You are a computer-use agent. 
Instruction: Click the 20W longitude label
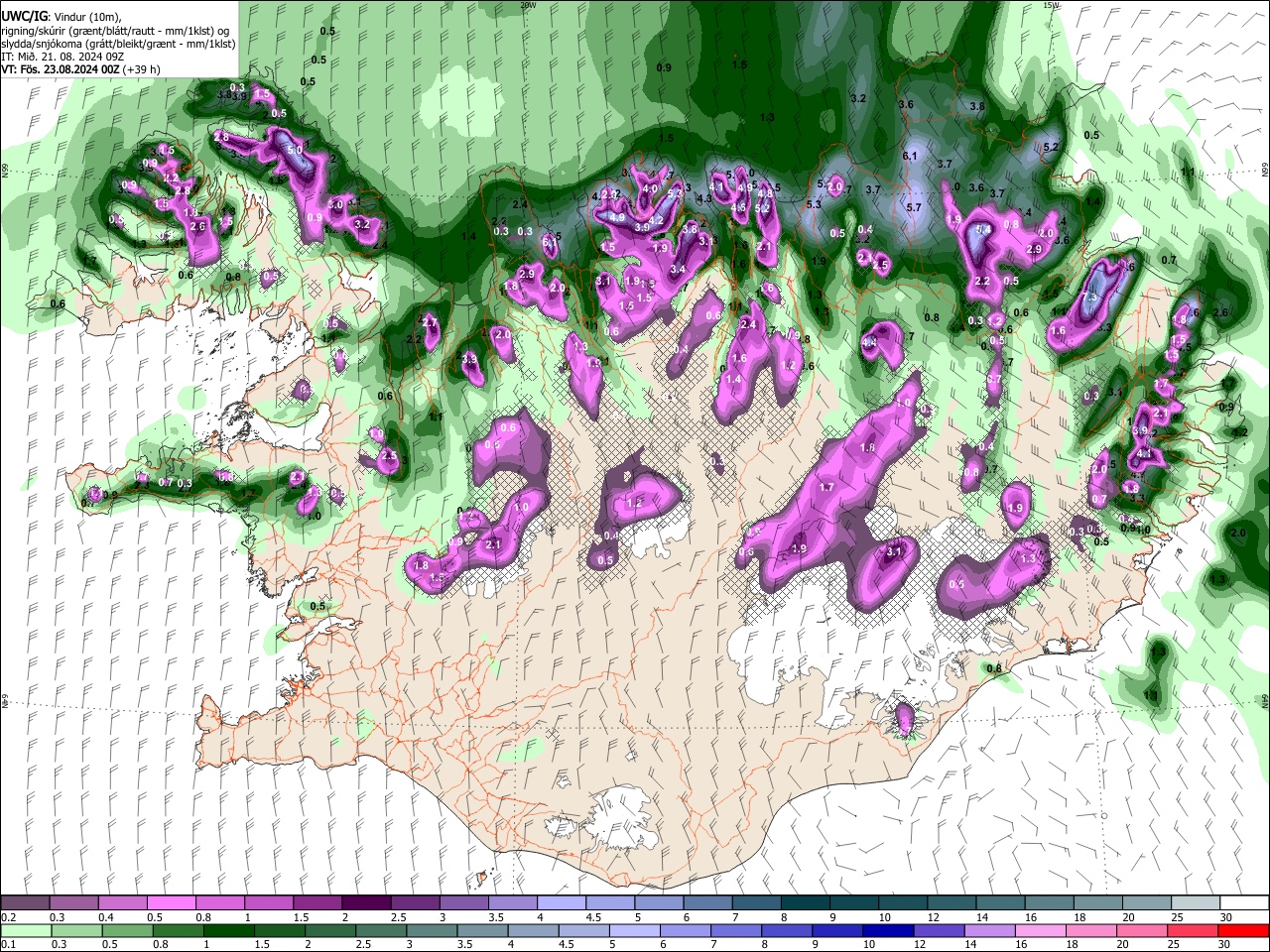(529, 5)
